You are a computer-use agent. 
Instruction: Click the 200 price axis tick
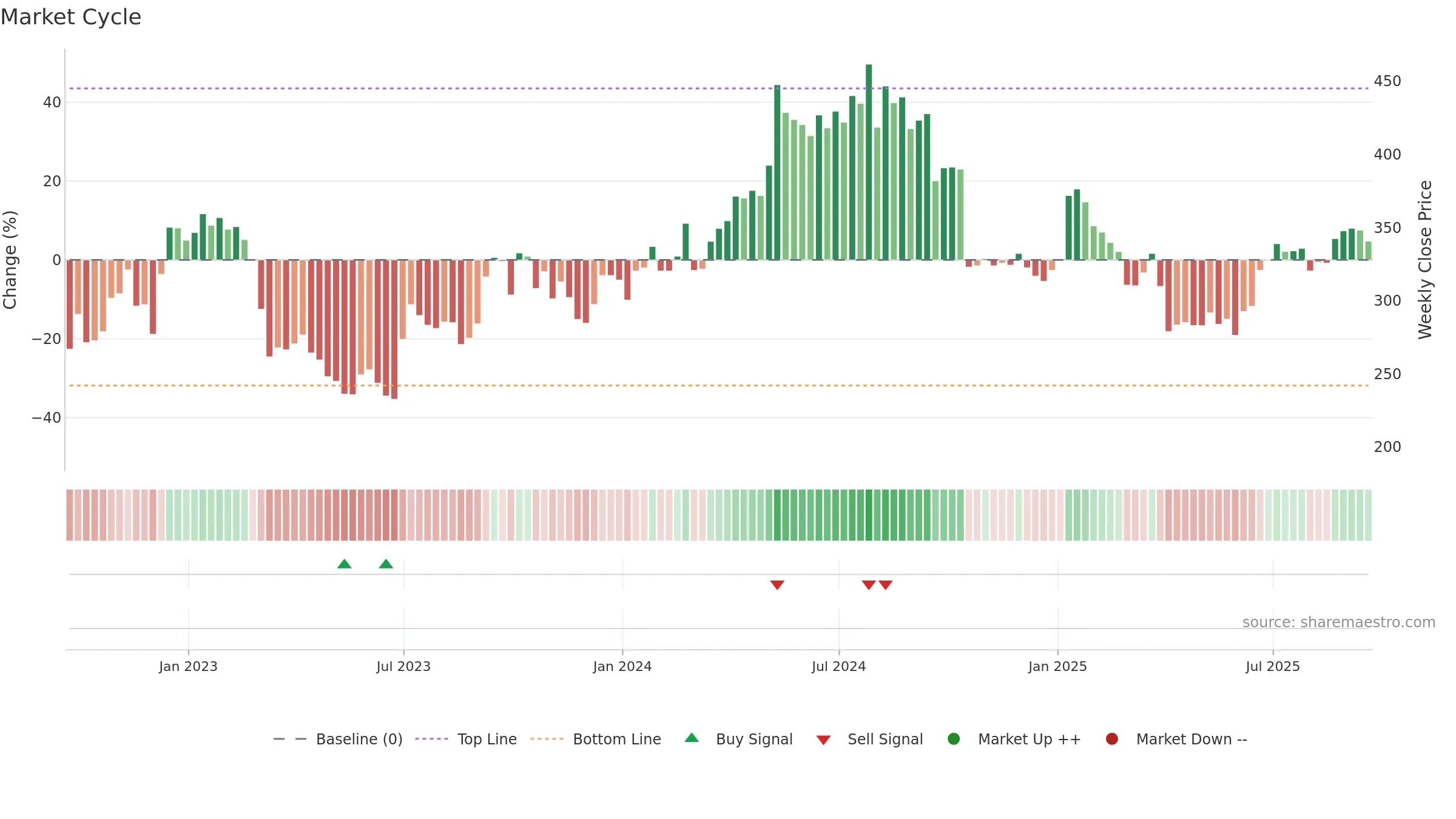1387,447
